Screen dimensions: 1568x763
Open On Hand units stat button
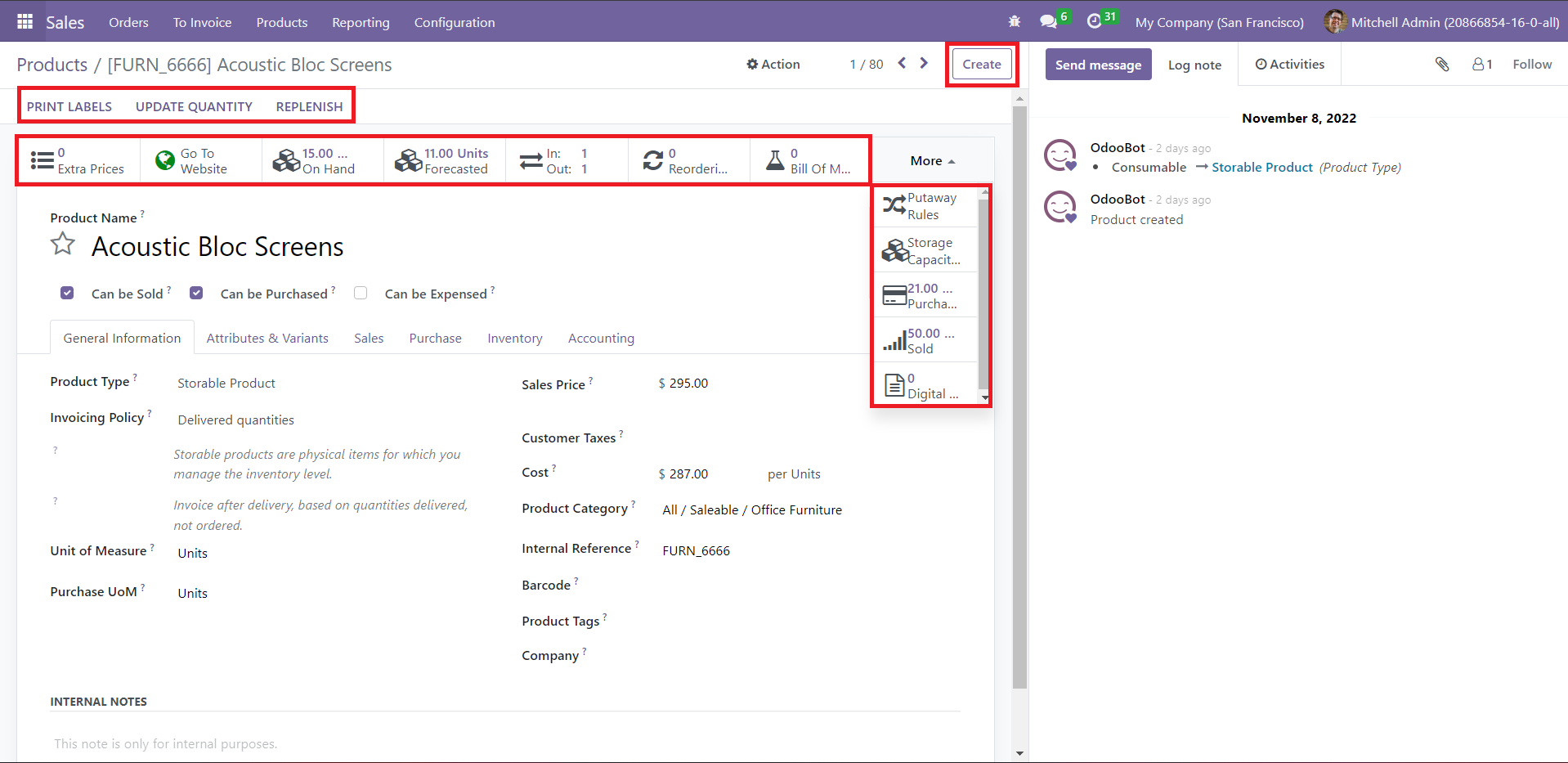tap(323, 161)
